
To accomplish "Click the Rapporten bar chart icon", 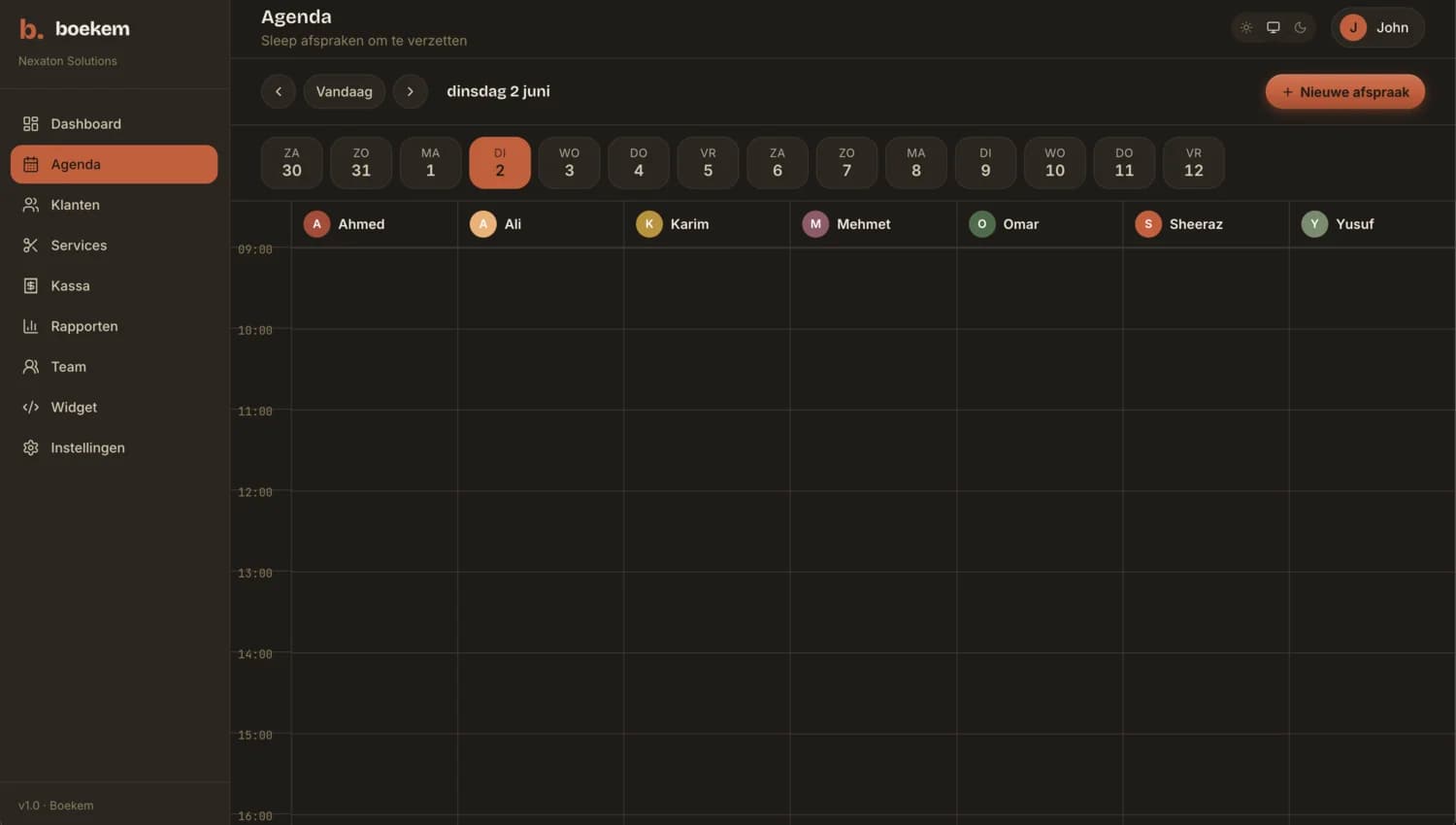I will click(x=31, y=326).
